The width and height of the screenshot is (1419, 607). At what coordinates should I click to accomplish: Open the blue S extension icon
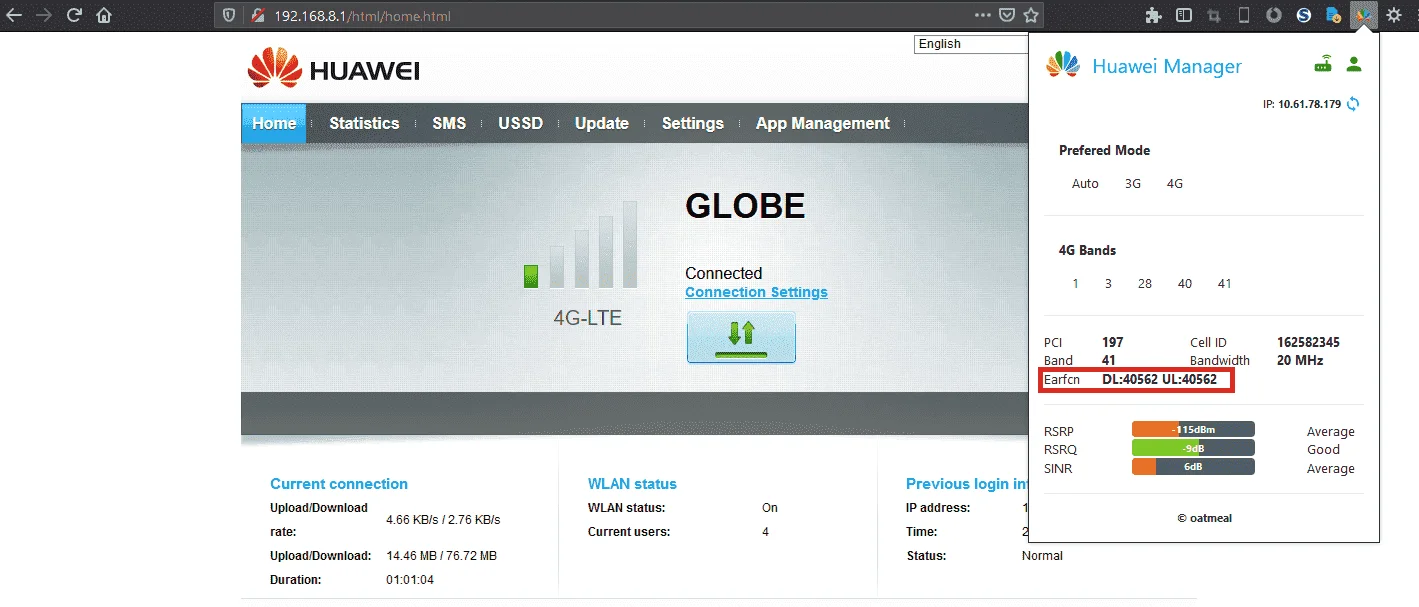pyautogui.click(x=1304, y=15)
